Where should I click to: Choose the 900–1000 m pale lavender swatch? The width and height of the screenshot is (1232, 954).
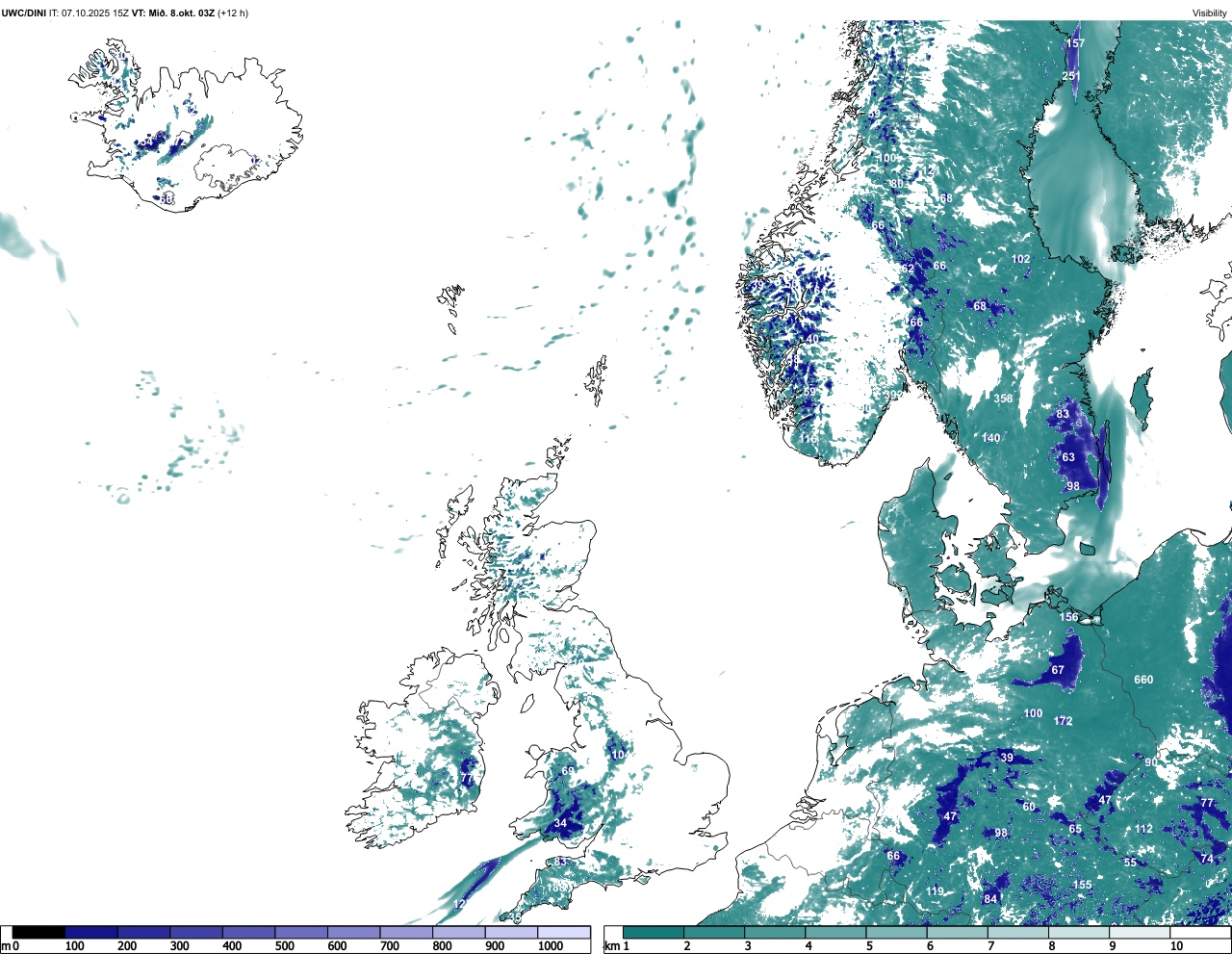pyautogui.click(x=511, y=932)
